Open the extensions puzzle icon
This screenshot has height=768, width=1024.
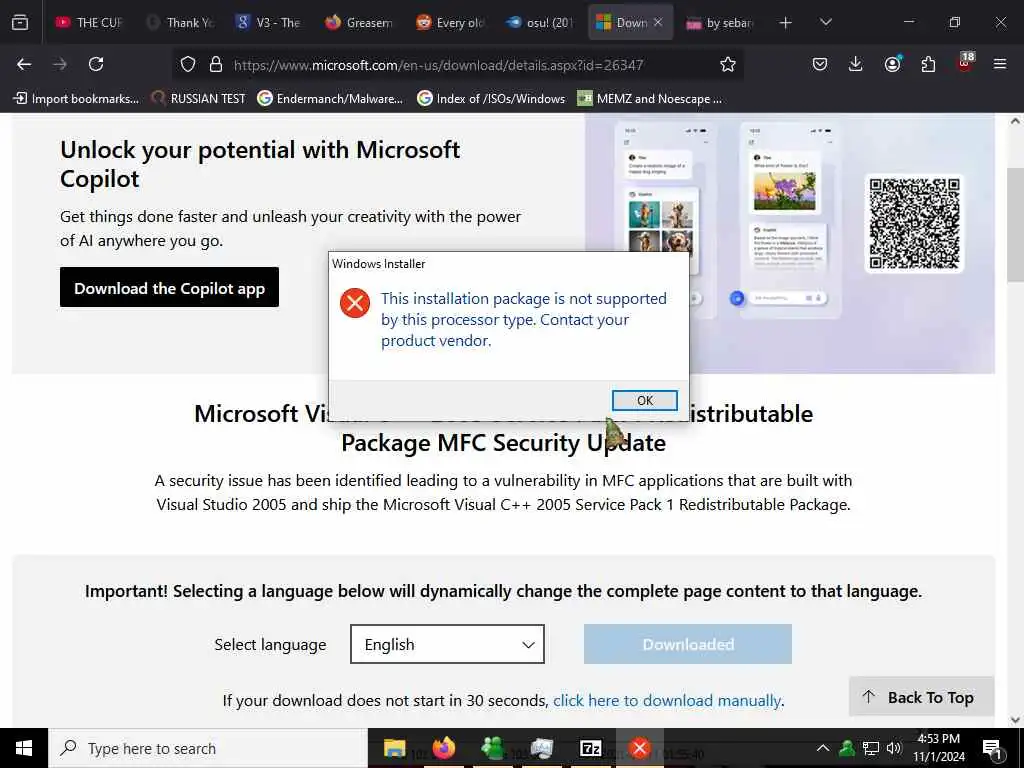[928, 64]
